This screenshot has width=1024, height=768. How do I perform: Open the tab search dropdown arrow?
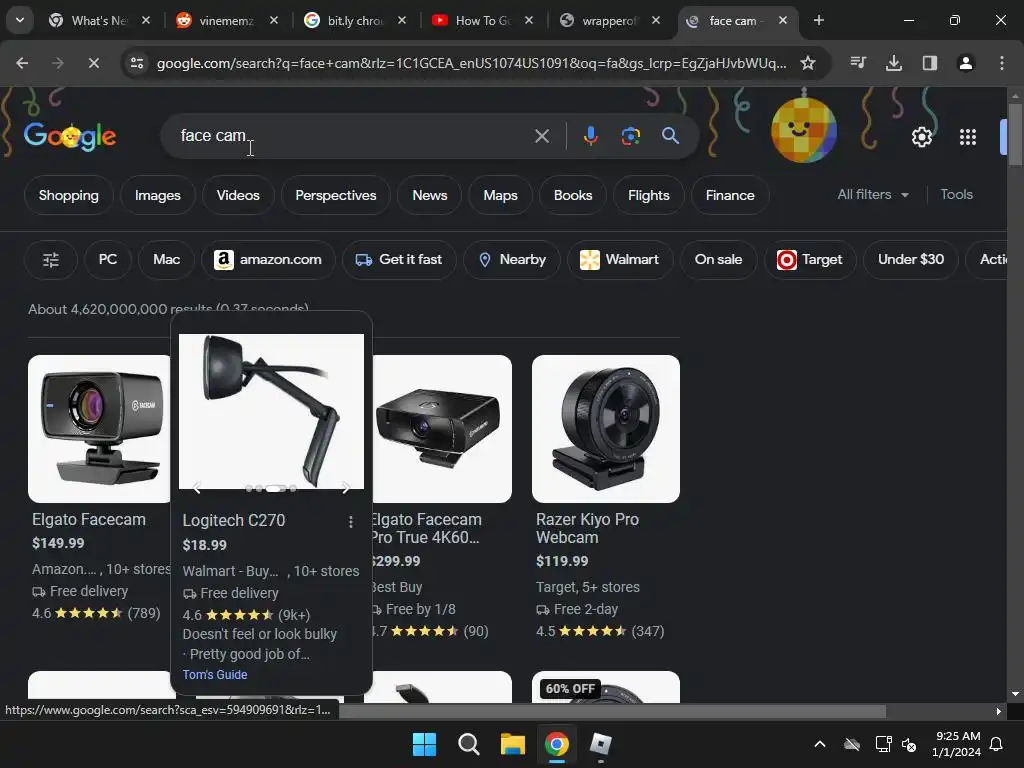[x=20, y=20]
